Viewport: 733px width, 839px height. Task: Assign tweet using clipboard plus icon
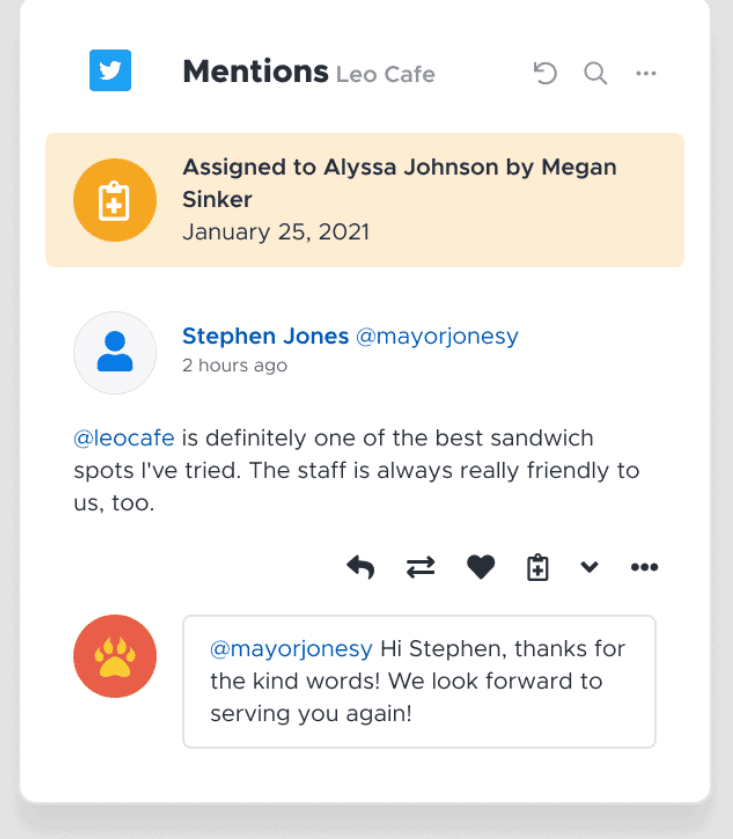point(538,567)
